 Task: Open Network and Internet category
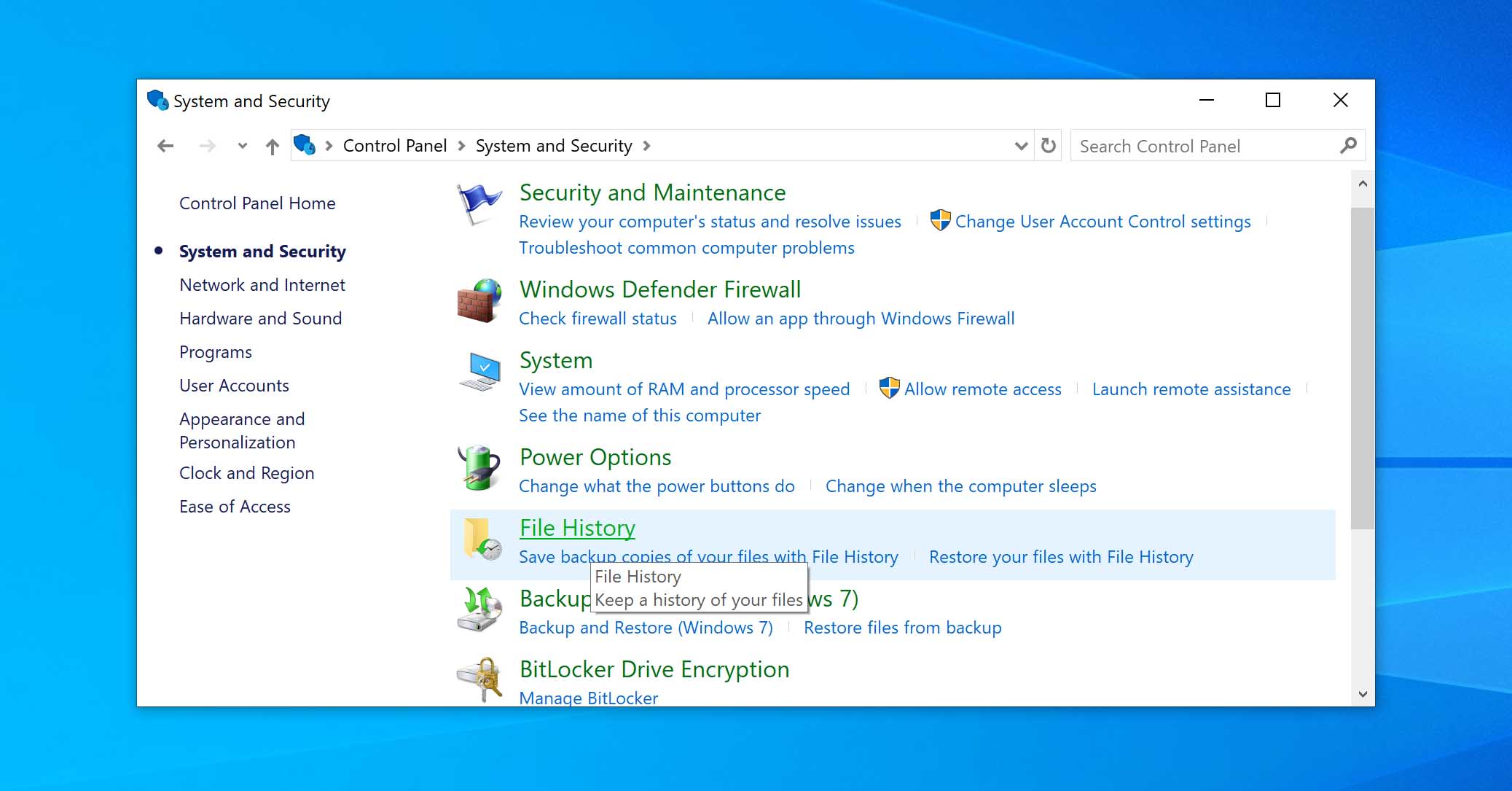(262, 285)
